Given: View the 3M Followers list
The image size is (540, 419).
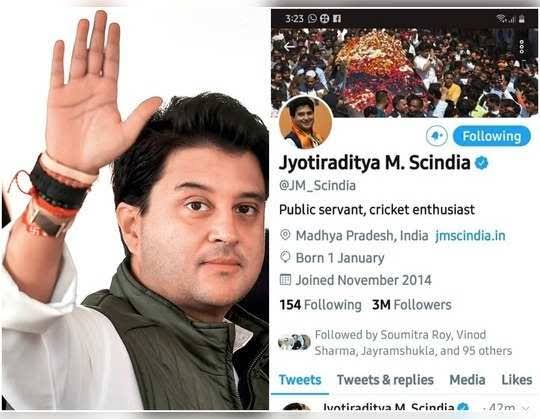Looking at the screenshot, I should coord(412,305).
